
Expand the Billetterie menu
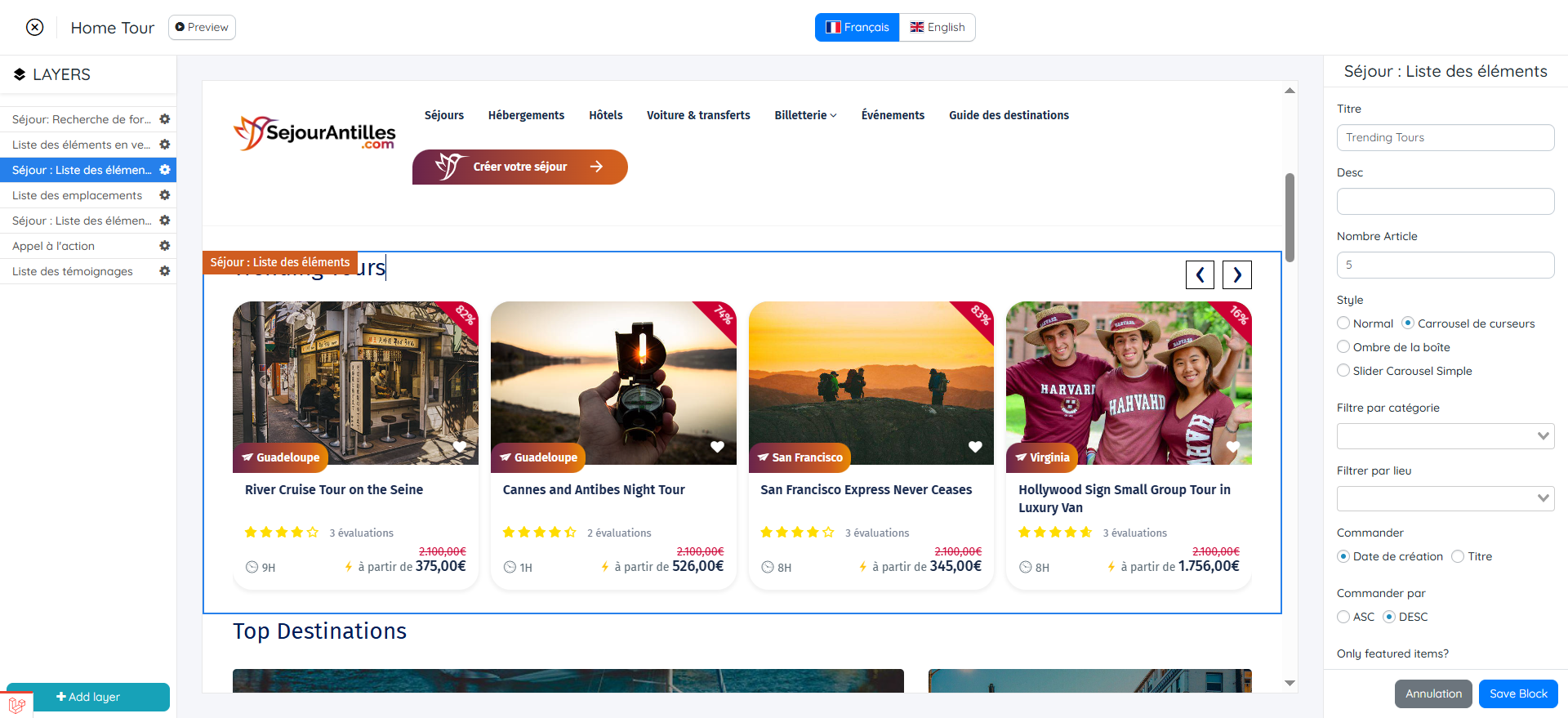[x=805, y=115]
